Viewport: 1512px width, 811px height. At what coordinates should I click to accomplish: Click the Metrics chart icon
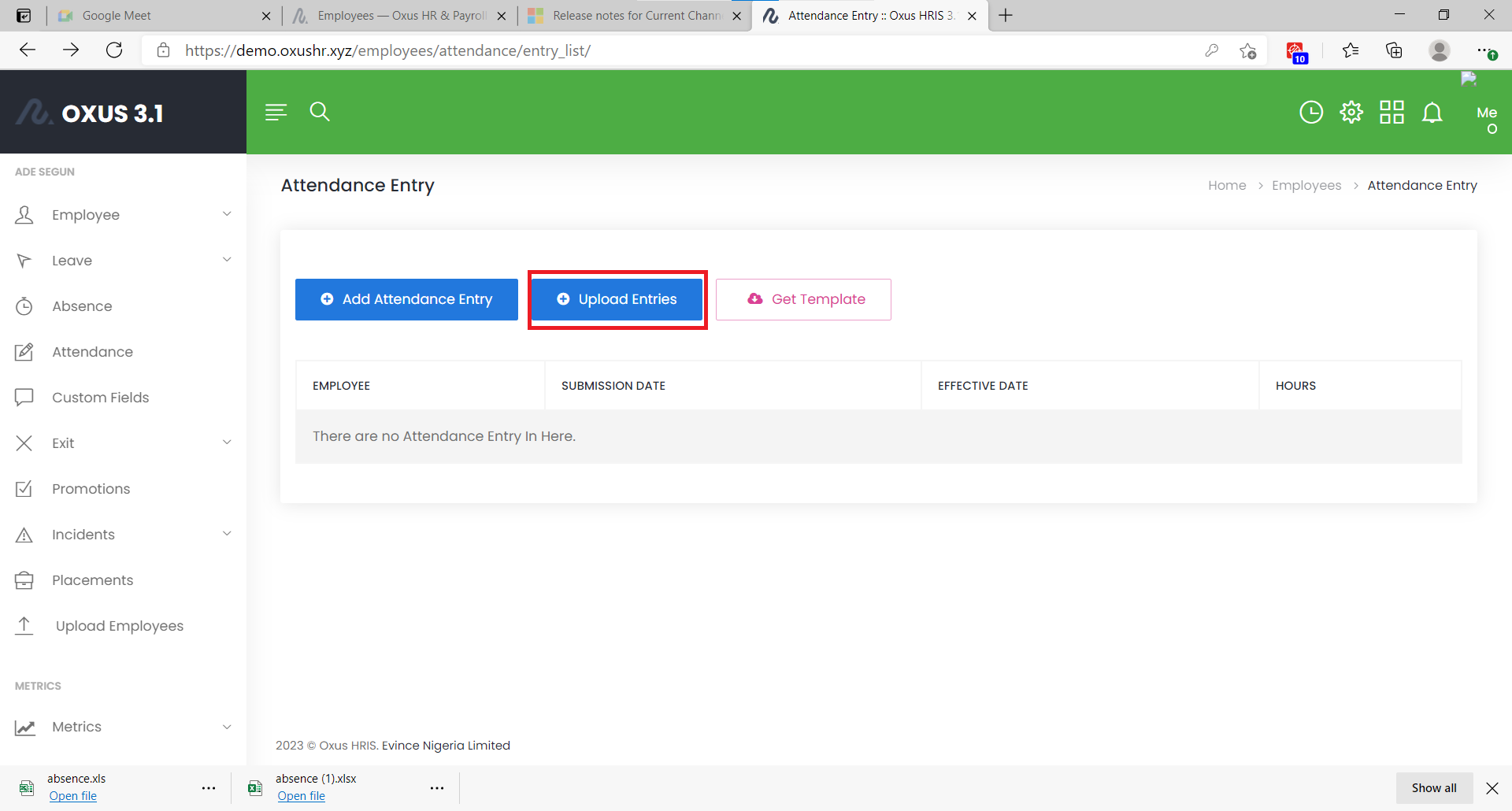(x=25, y=728)
